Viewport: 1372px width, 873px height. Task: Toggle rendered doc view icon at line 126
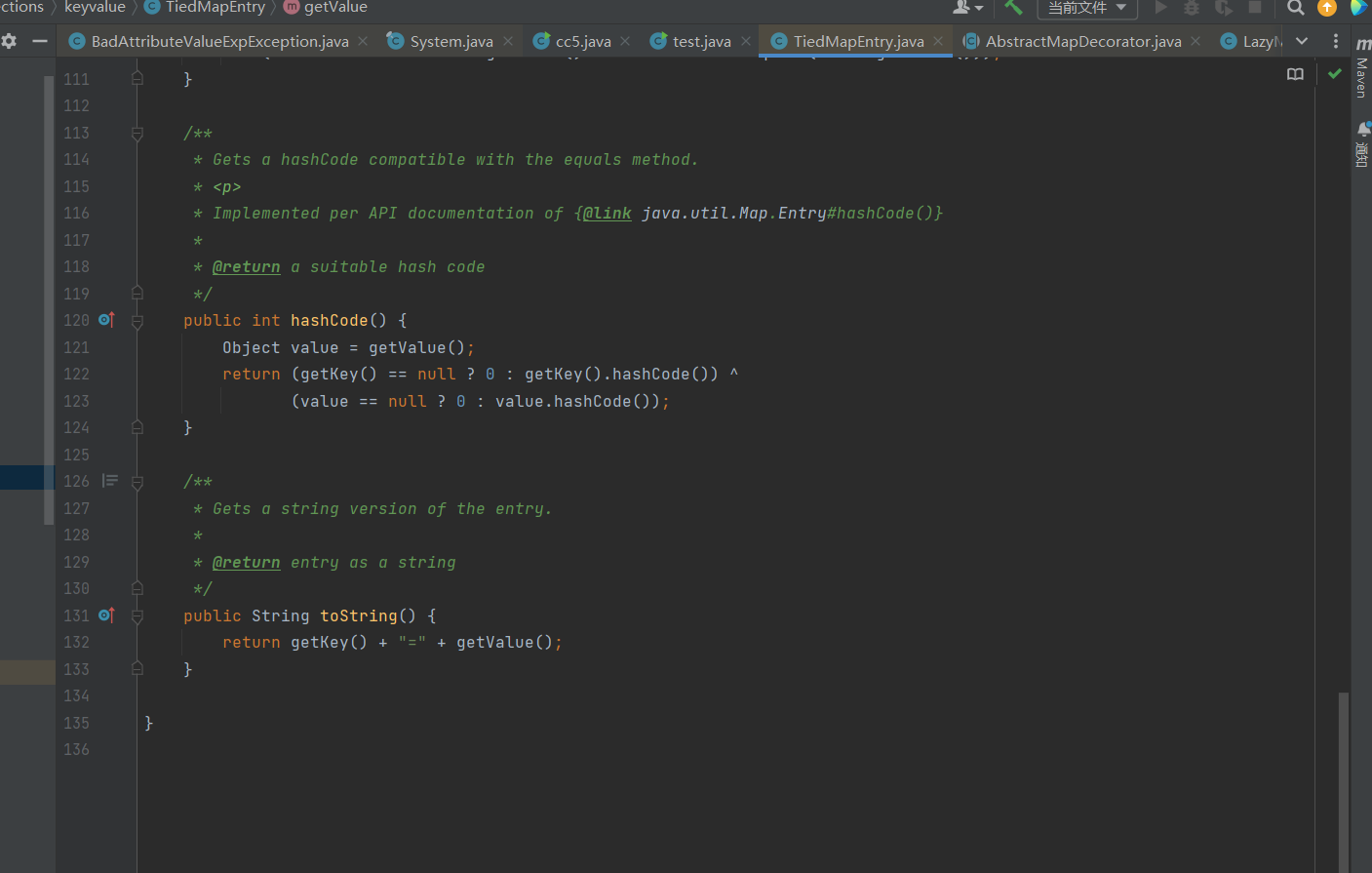tap(110, 481)
